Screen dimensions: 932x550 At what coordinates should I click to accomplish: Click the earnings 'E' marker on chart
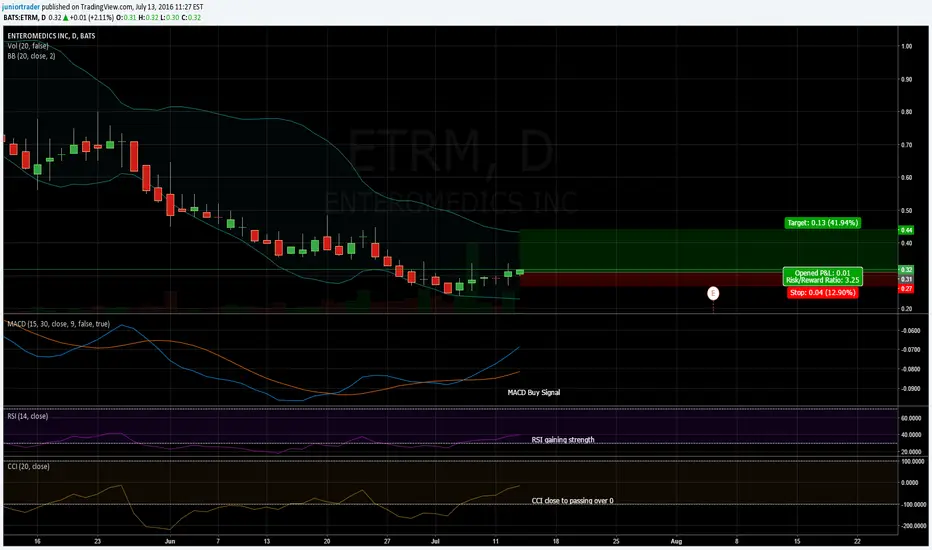[x=713, y=293]
